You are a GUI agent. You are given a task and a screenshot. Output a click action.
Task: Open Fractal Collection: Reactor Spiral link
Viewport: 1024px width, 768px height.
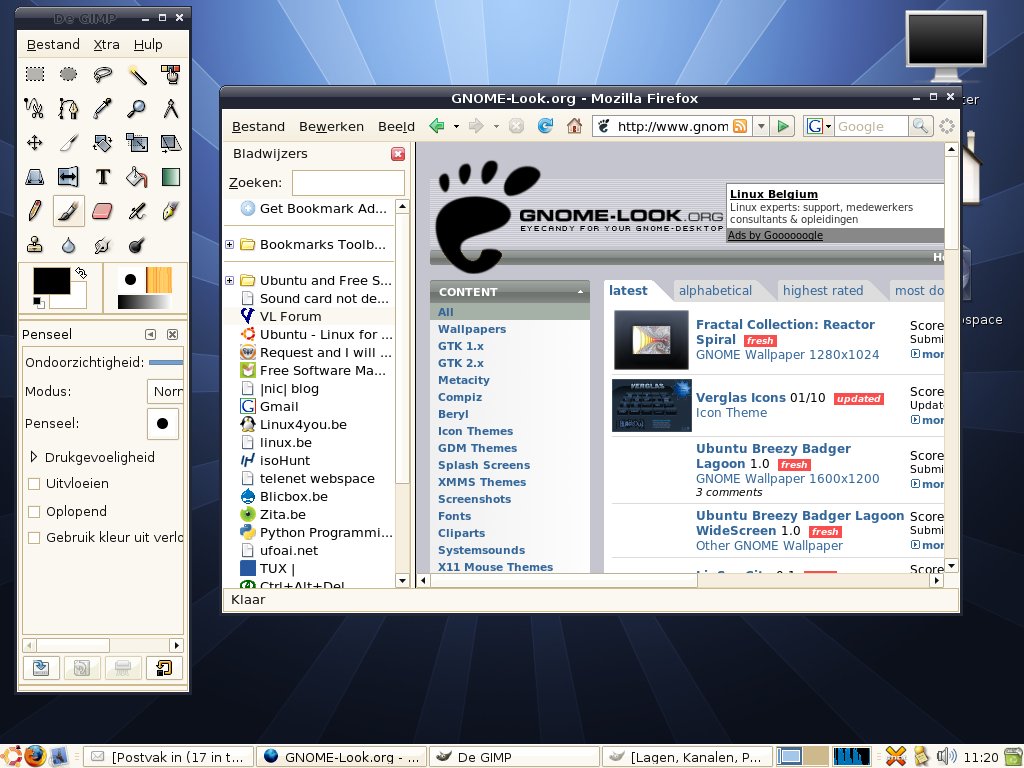tap(785, 332)
